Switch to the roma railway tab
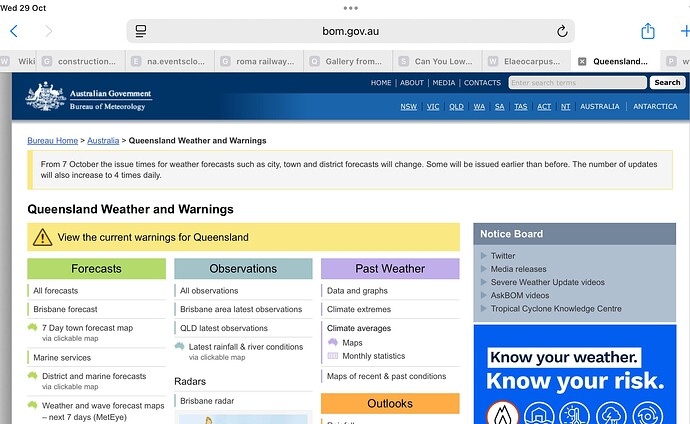Screen dimensions: 690x424 click(x=259, y=61)
